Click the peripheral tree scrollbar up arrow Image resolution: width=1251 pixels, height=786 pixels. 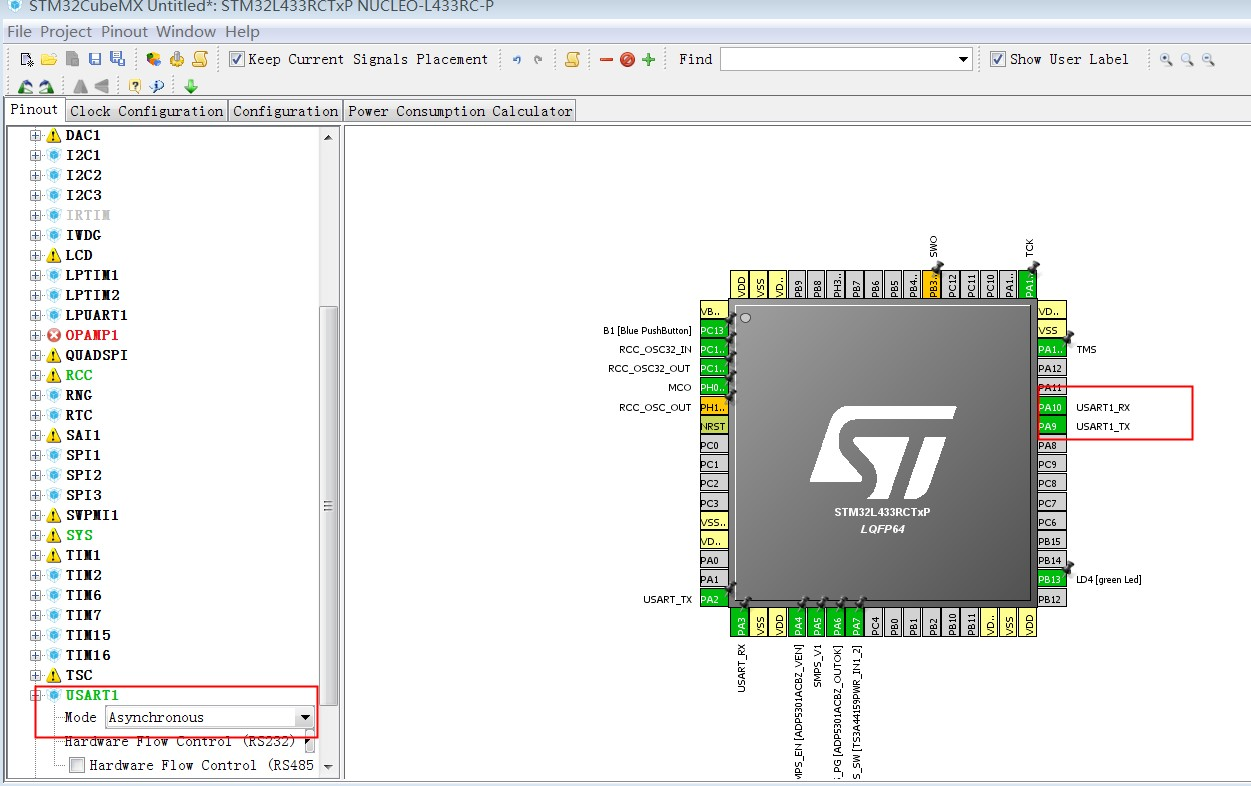tap(328, 136)
